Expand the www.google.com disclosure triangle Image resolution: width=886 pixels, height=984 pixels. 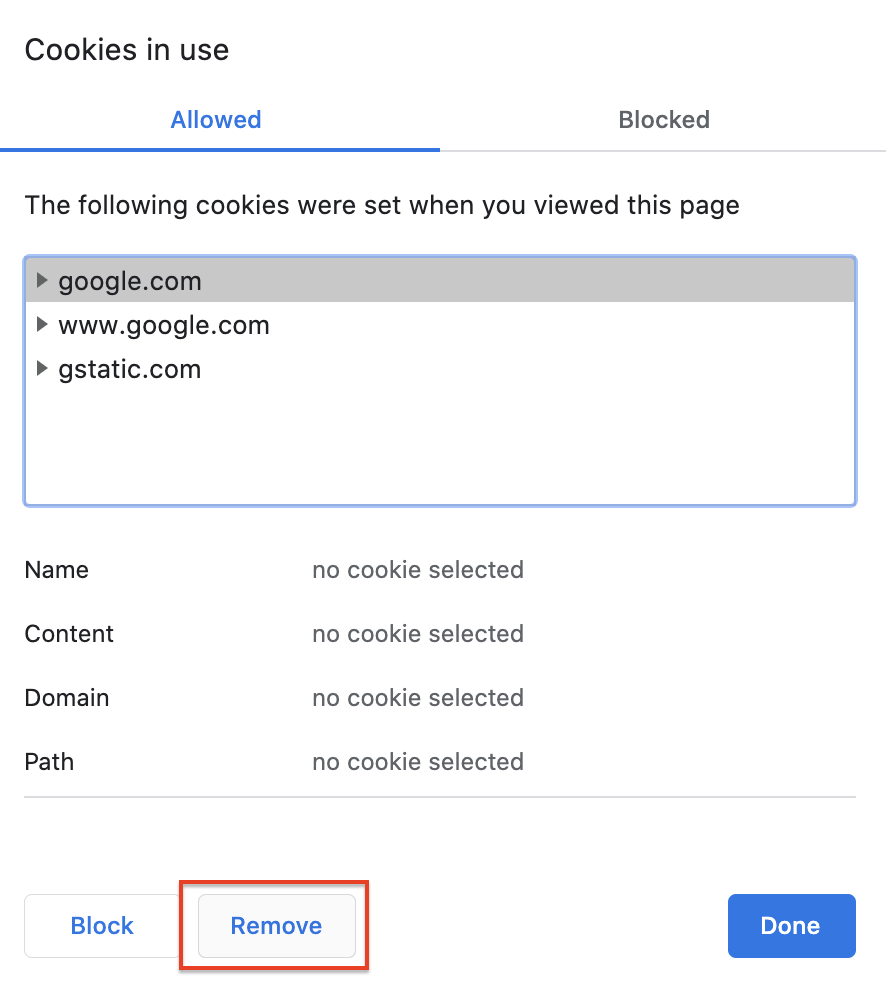[42, 325]
